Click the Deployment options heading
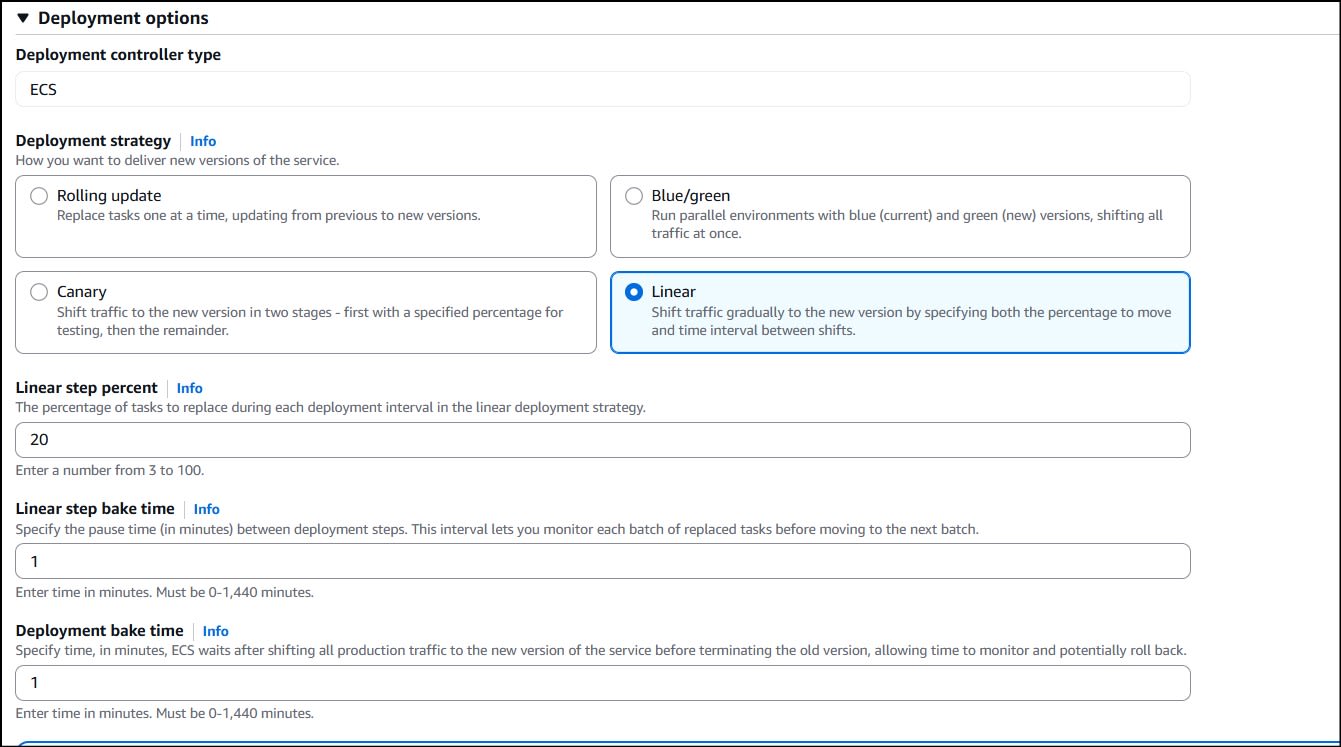This screenshot has height=747, width=1341. [123, 18]
